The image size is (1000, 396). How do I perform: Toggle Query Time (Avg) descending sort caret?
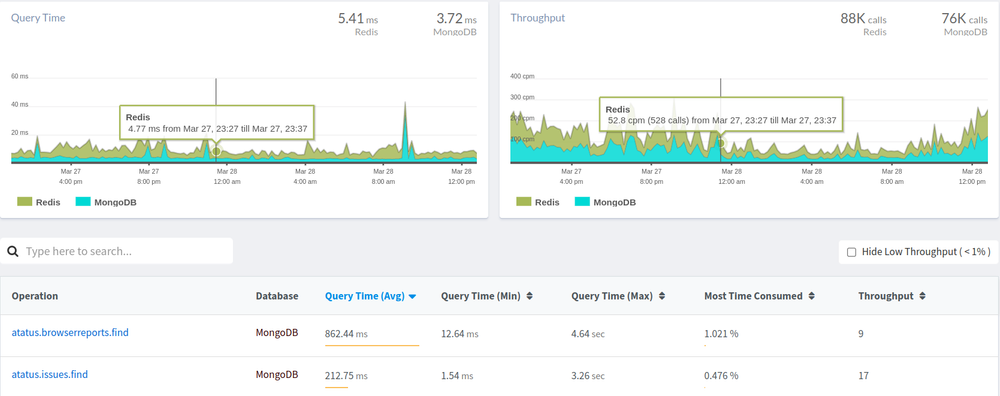[x=412, y=297]
